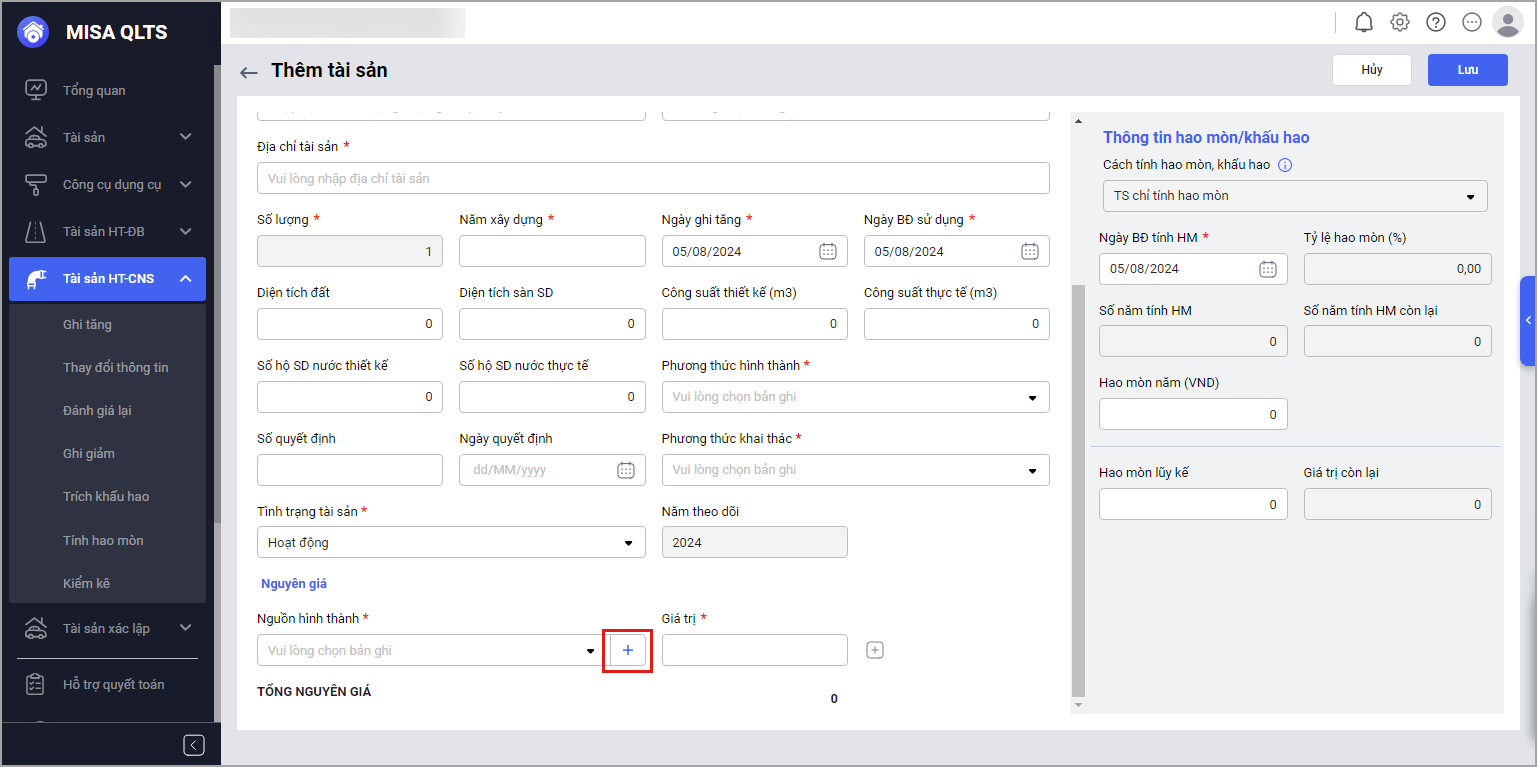Click the notification bell icon
The height and width of the screenshot is (767, 1537).
pyautogui.click(x=1364, y=22)
